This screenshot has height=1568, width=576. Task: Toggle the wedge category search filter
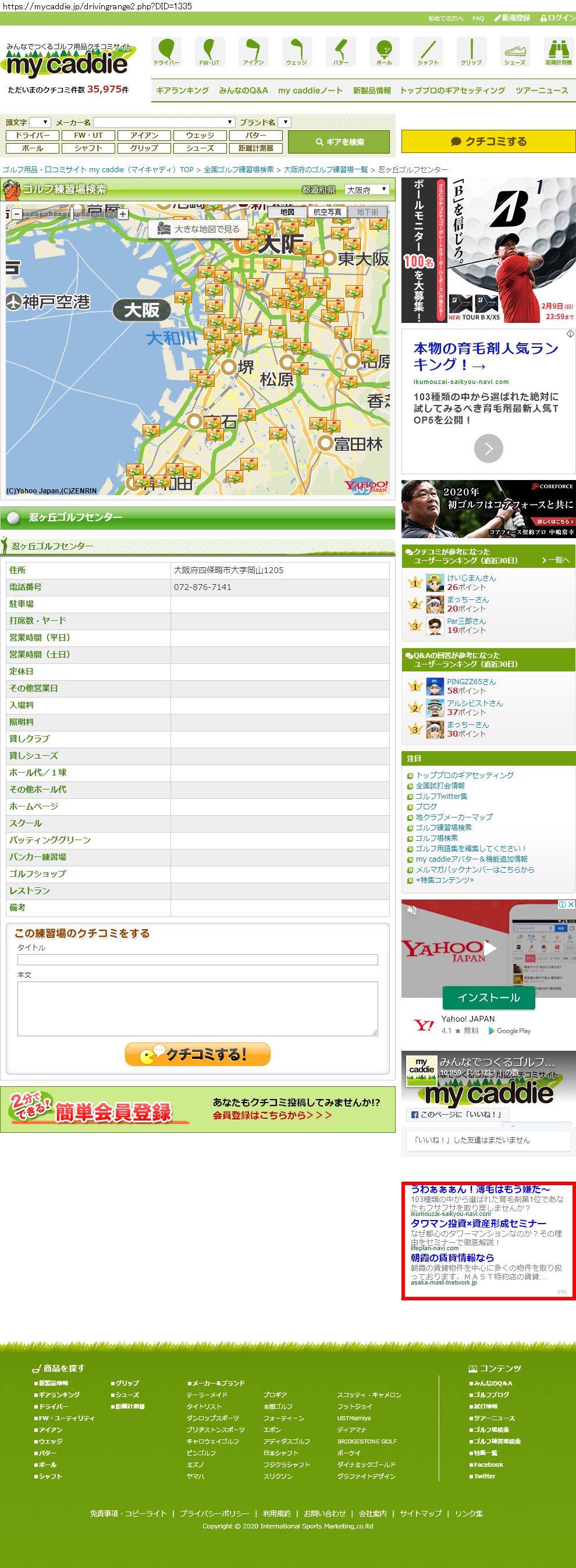coord(200,136)
